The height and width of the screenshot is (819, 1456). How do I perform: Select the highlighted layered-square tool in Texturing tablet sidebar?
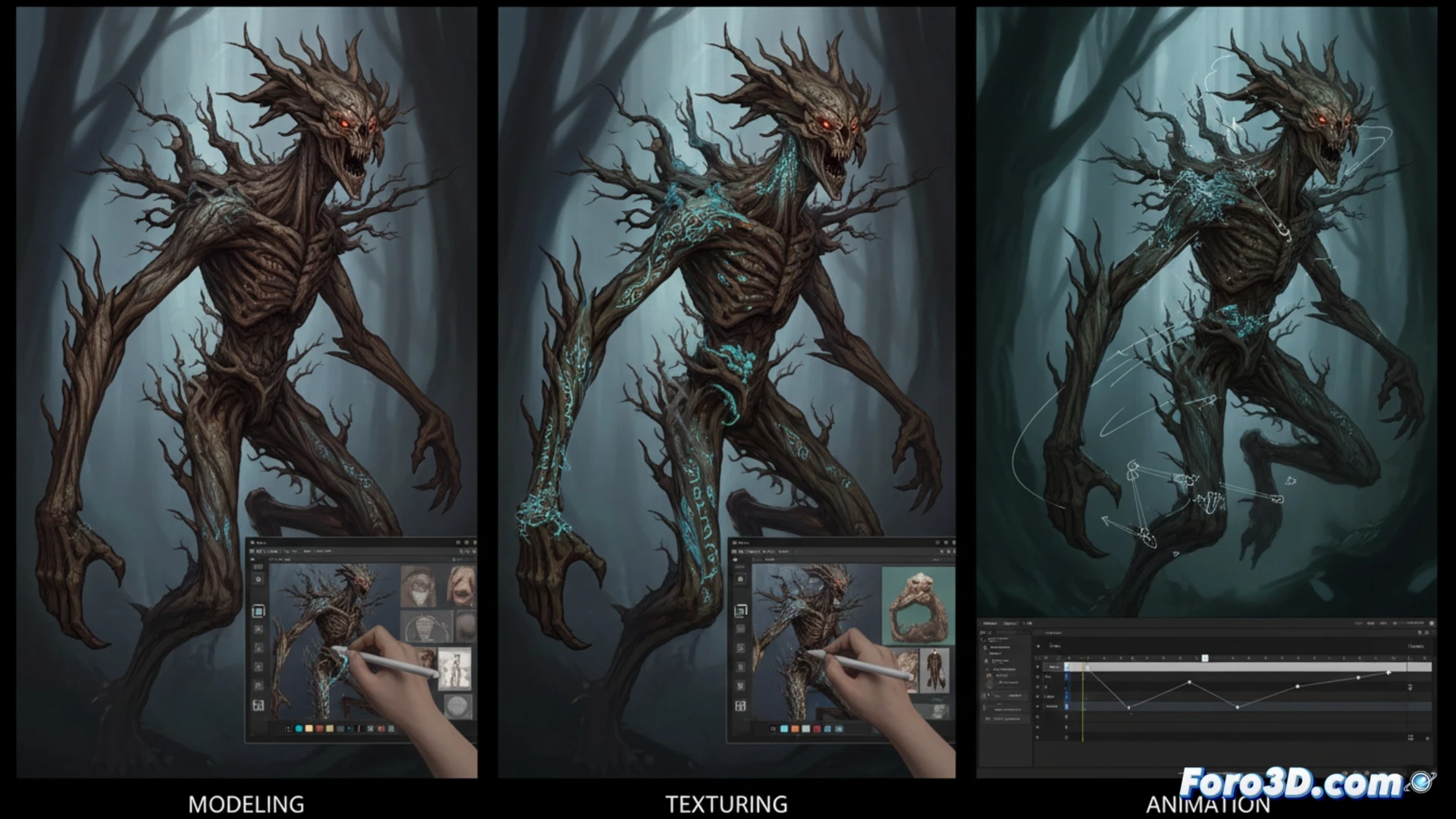click(740, 610)
